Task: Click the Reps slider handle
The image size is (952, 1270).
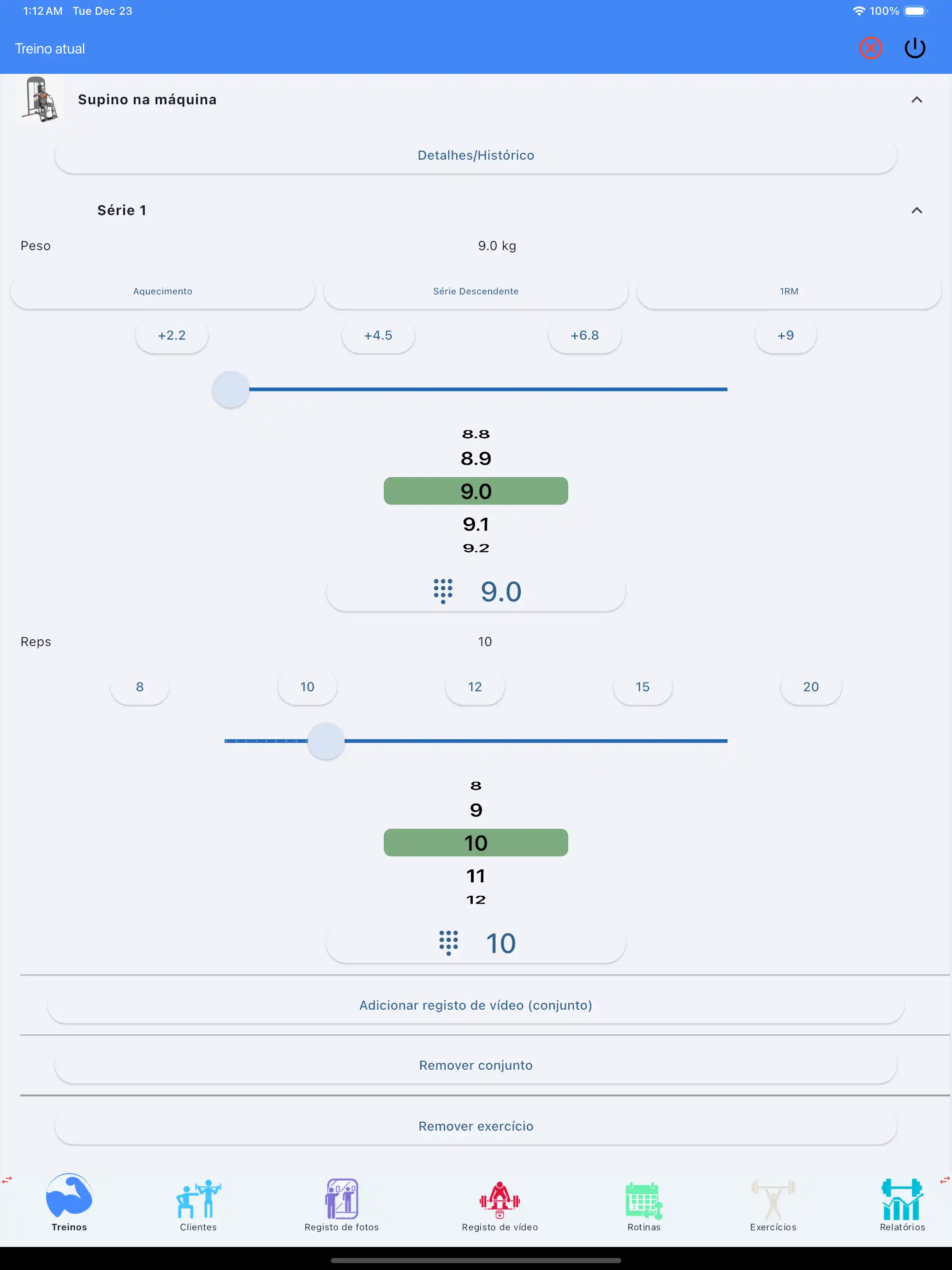Action: click(326, 741)
